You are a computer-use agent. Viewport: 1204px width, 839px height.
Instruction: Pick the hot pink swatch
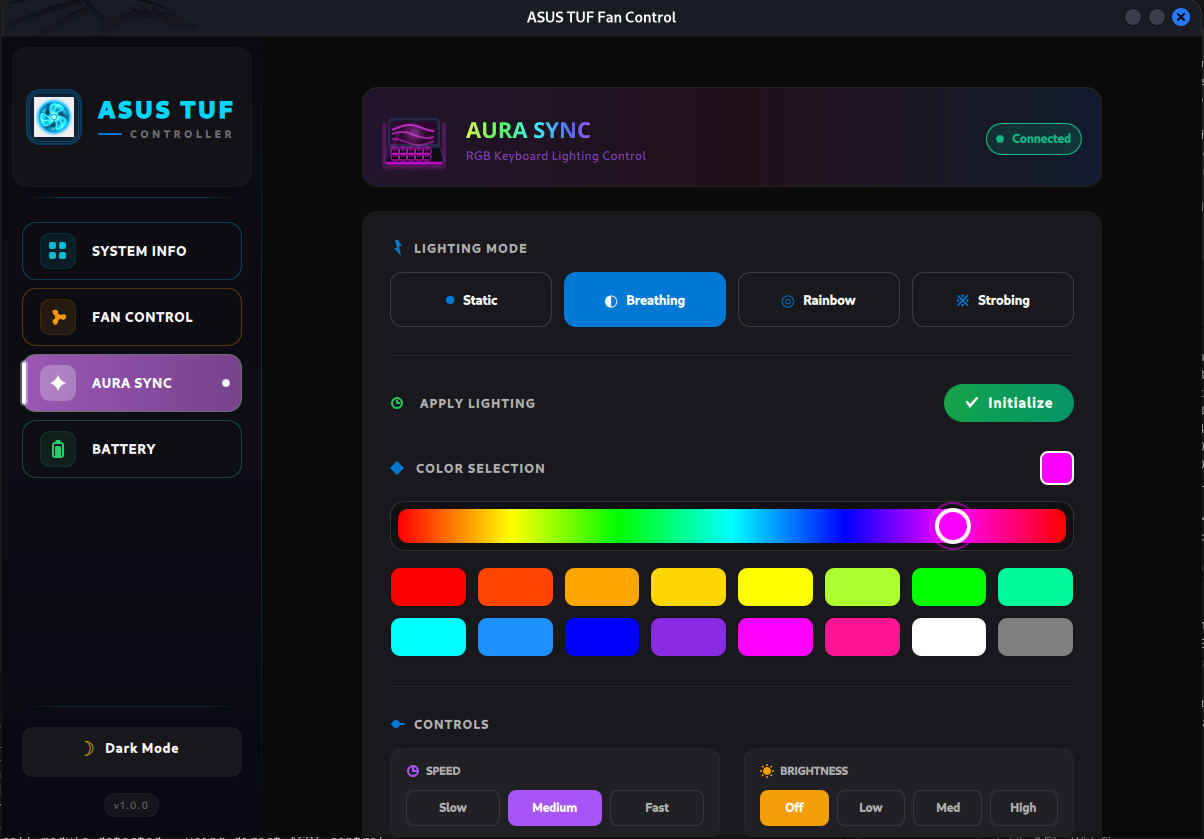[x=862, y=637]
